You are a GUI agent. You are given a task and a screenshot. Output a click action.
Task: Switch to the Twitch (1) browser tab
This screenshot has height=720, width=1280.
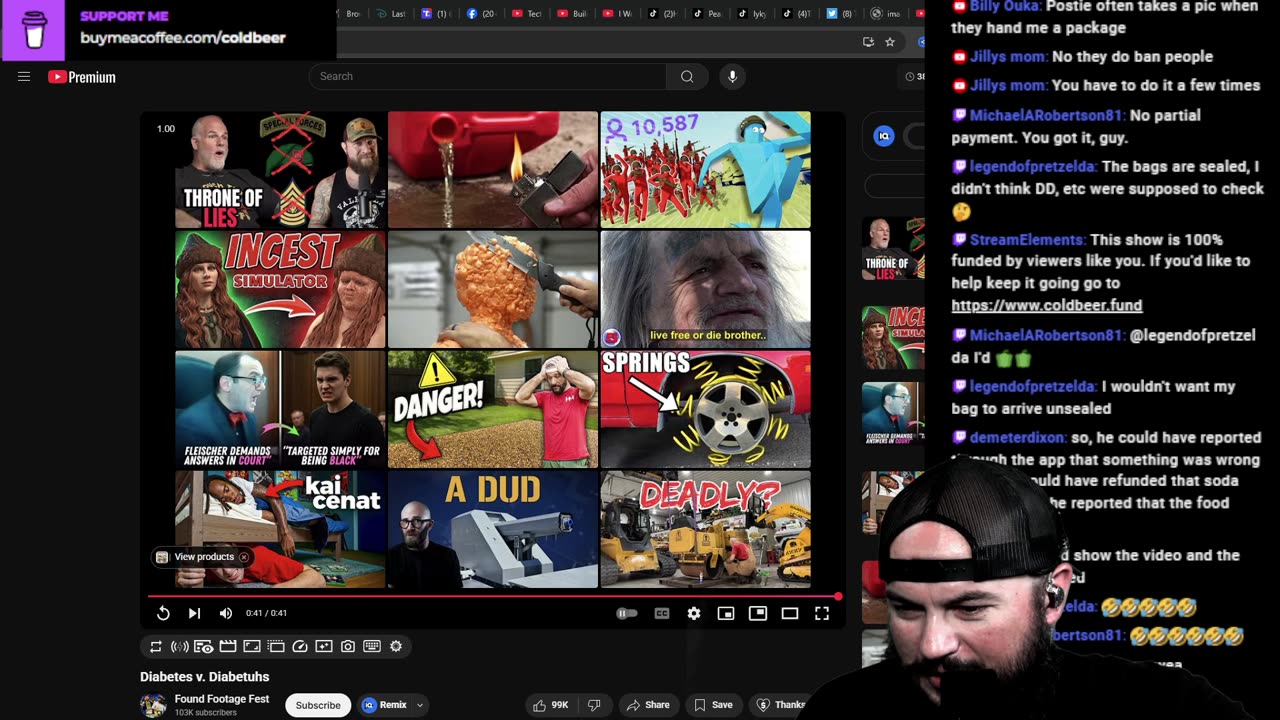(435, 14)
